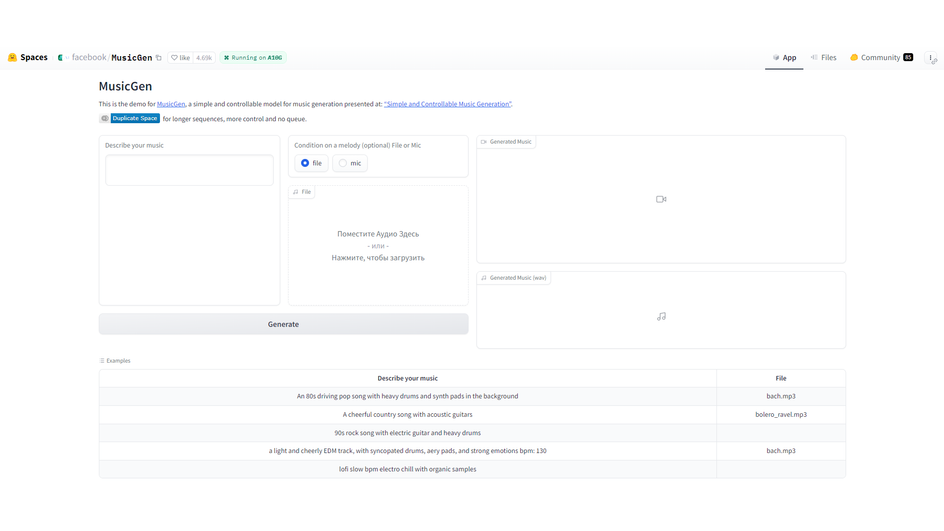Click the File label music note icon
The width and height of the screenshot is (944, 531).
click(296, 192)
